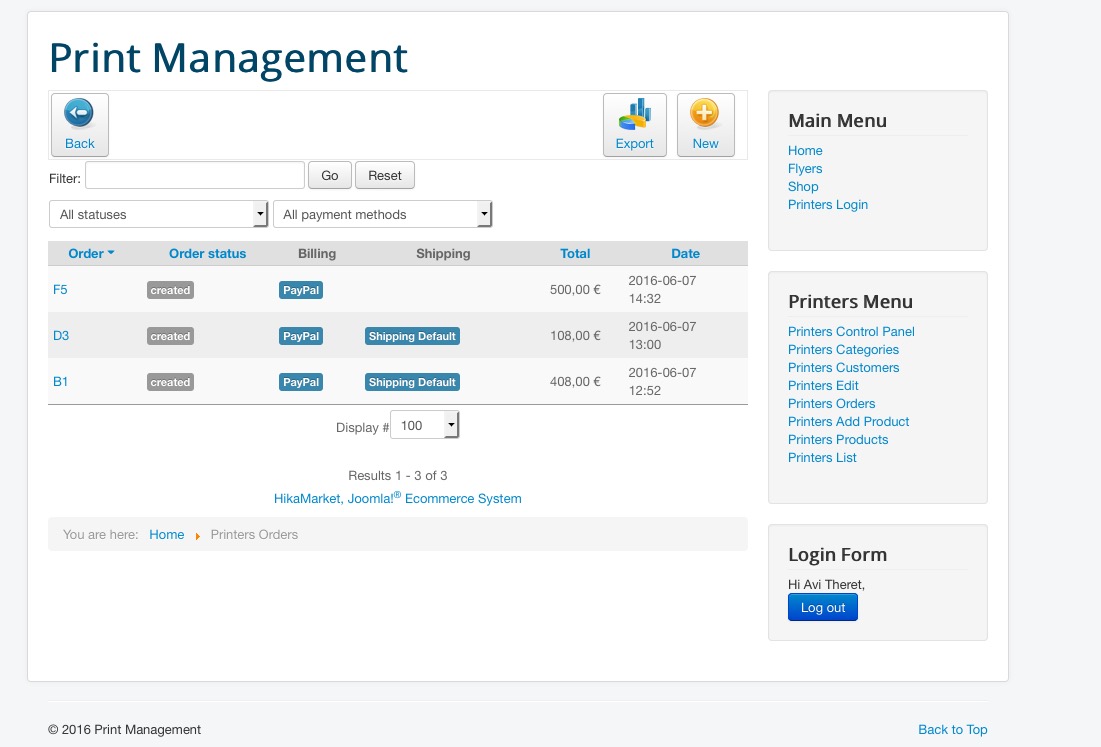Screen dimensions: 1101x747
Task: Open the All statuses dropdown
Action: (x=159, y=214)
